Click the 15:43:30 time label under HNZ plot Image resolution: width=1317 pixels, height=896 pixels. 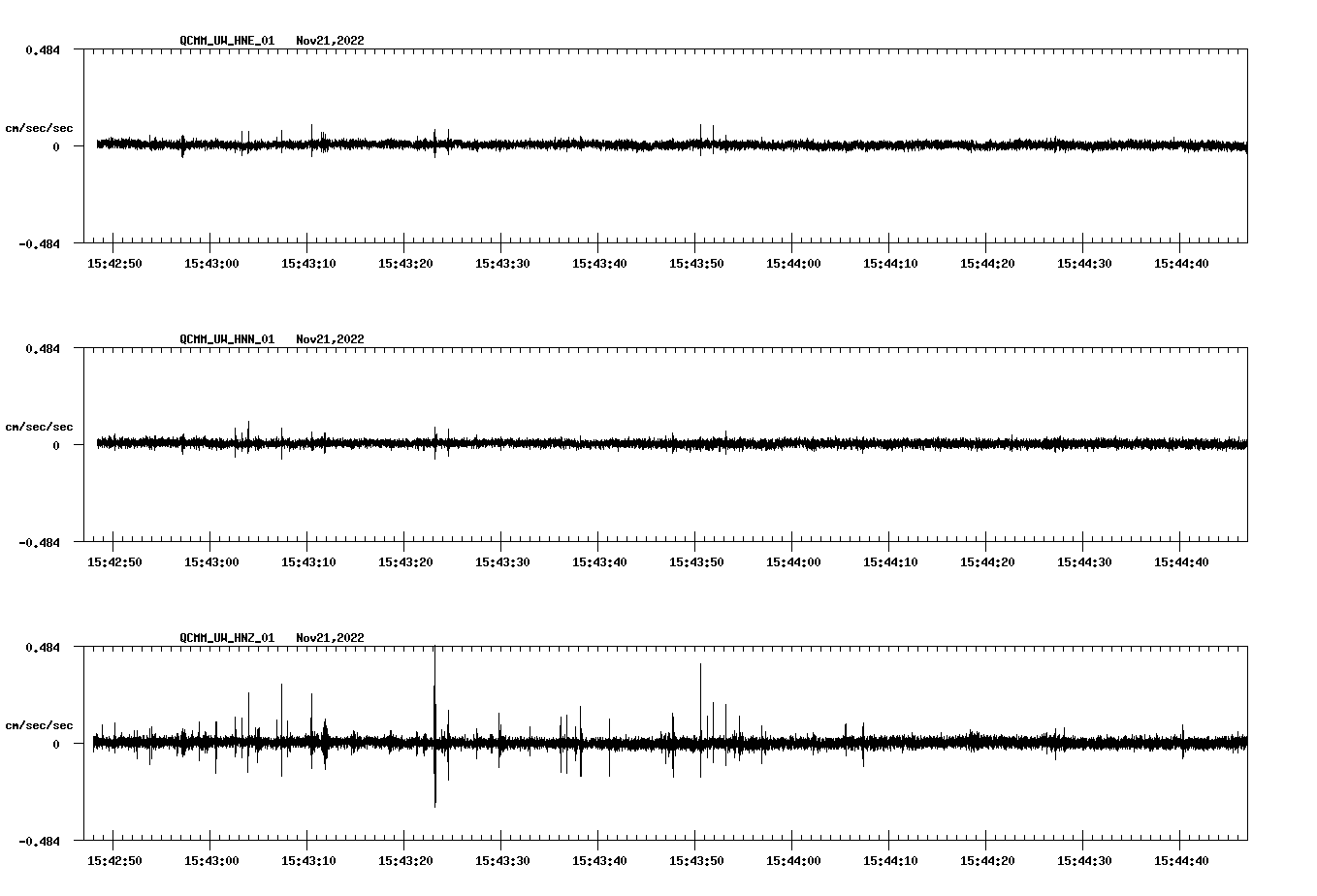click(502, 861)
